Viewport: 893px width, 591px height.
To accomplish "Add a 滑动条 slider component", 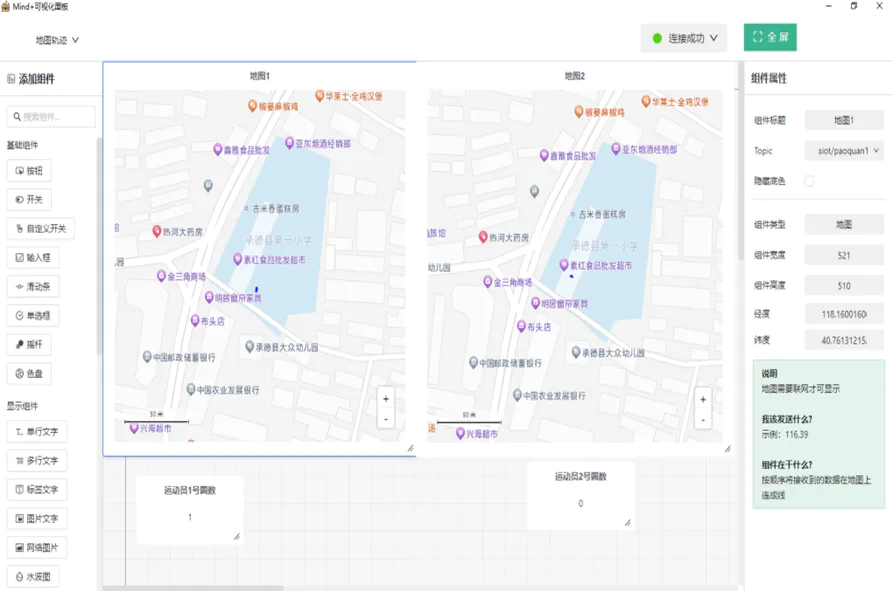I will pyautogui.click(x=33, y=287).
